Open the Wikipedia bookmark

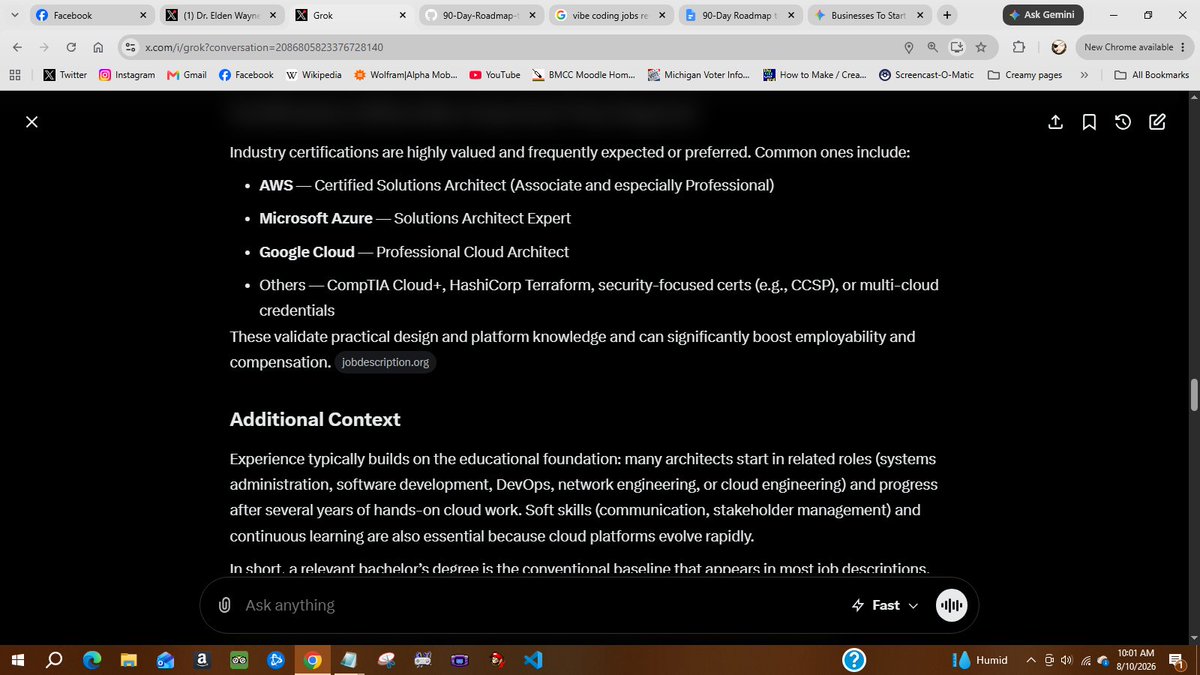pyautogui.click(x=314, y=75)
